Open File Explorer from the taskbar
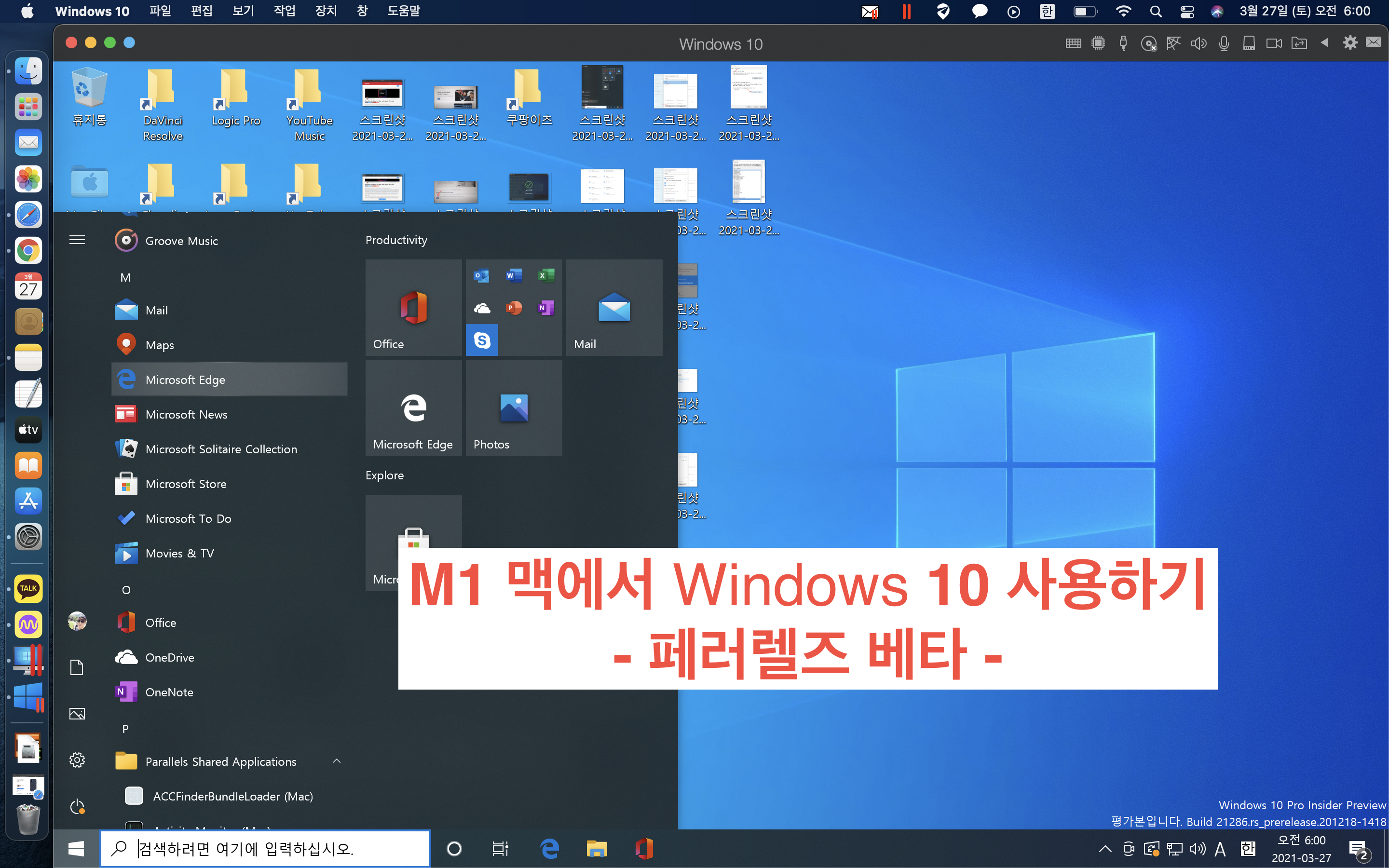This screenshot has width=1389, height=868. click(596, 849)
